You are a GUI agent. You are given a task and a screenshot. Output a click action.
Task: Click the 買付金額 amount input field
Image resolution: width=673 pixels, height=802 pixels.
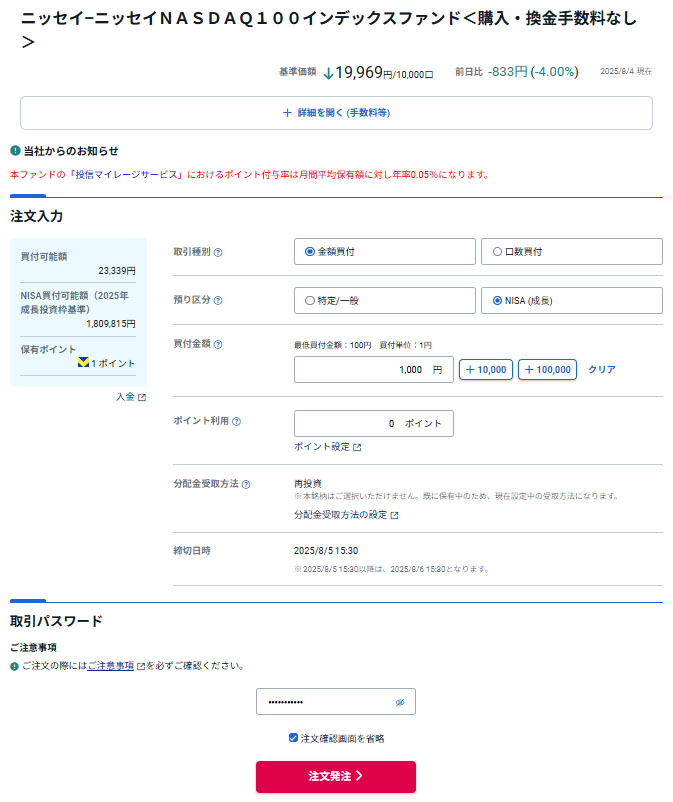point(373,370)
